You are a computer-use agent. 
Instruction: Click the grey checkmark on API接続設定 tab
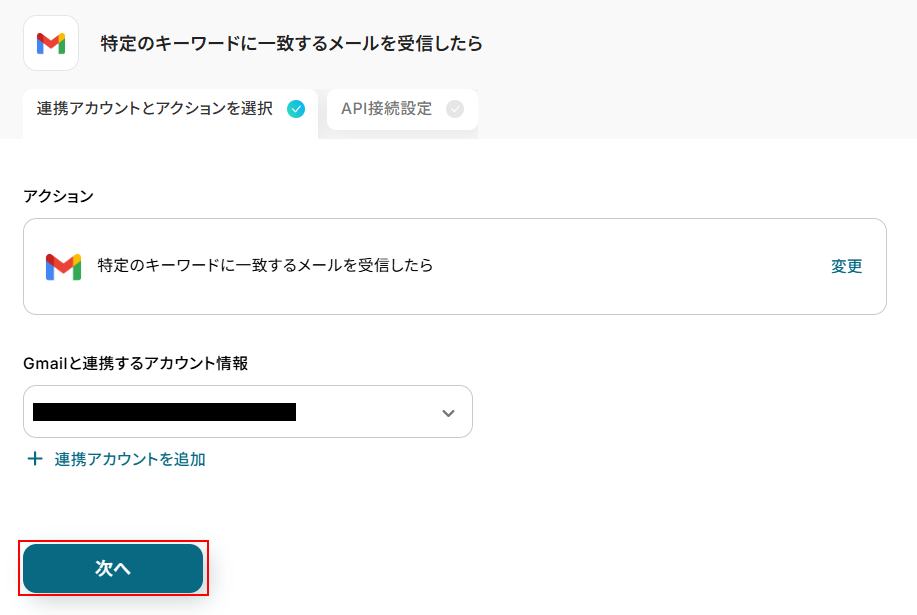click(455, 109)
